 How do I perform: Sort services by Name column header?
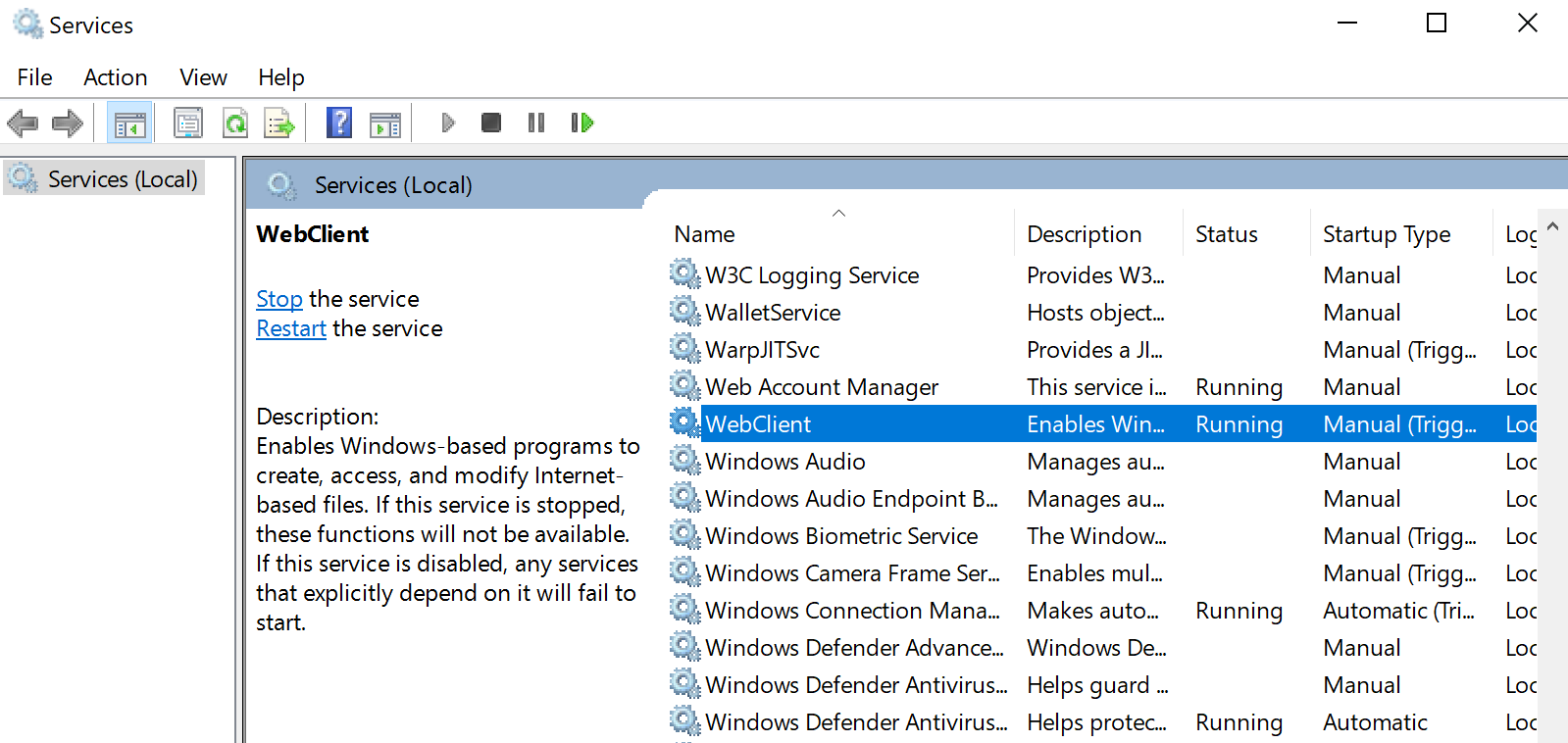pos(704,234)
